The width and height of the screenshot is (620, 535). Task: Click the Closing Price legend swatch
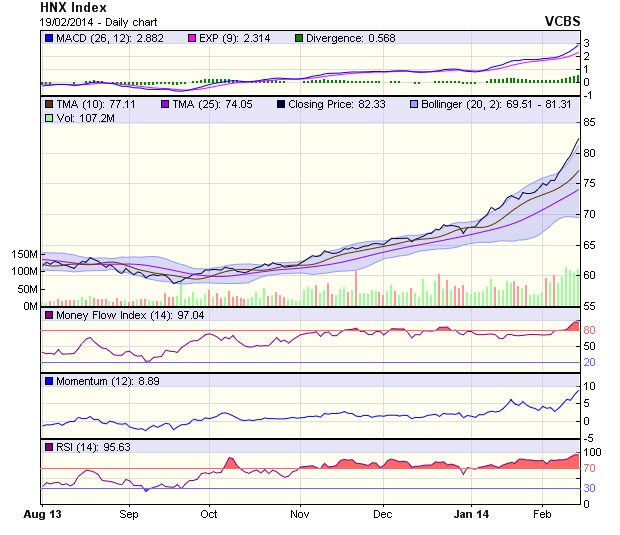pyautogui.click(x=280, y=103)
